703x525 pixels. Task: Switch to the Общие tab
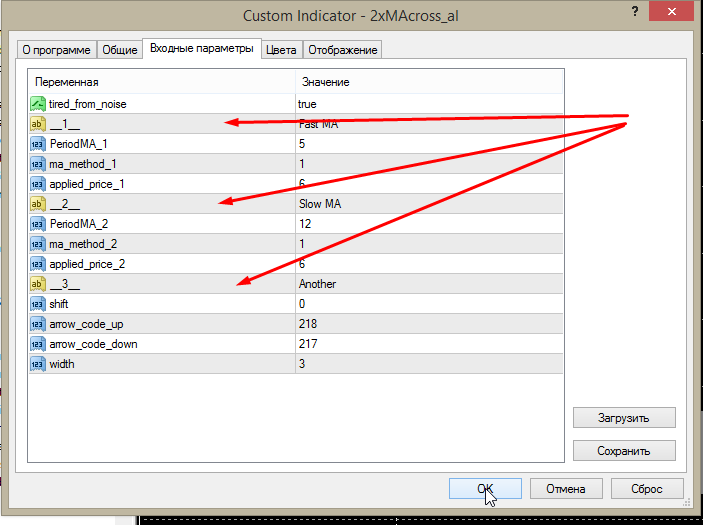120,50
